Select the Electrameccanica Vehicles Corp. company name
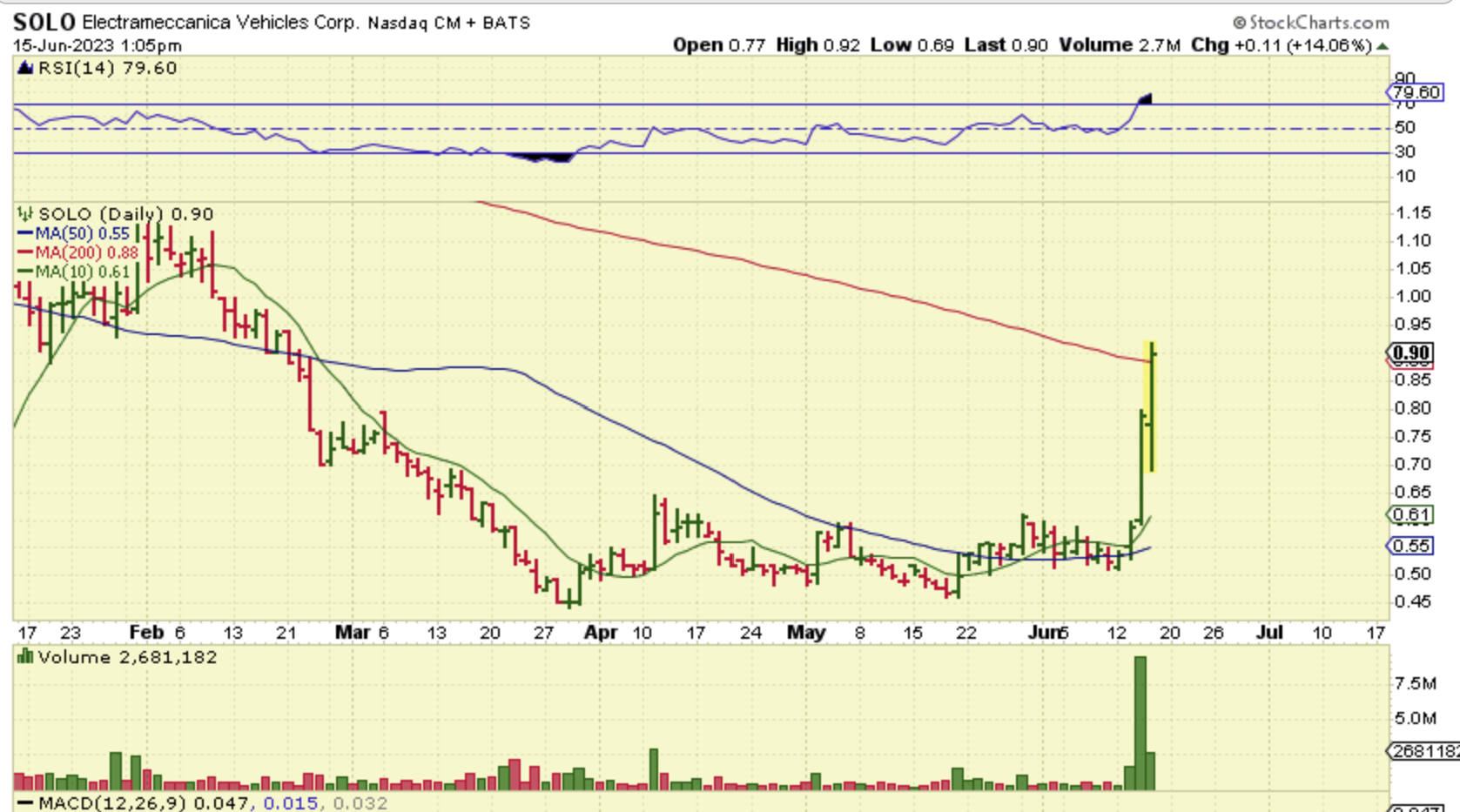This screenshot has height=812, width=1460. [220, 23]
